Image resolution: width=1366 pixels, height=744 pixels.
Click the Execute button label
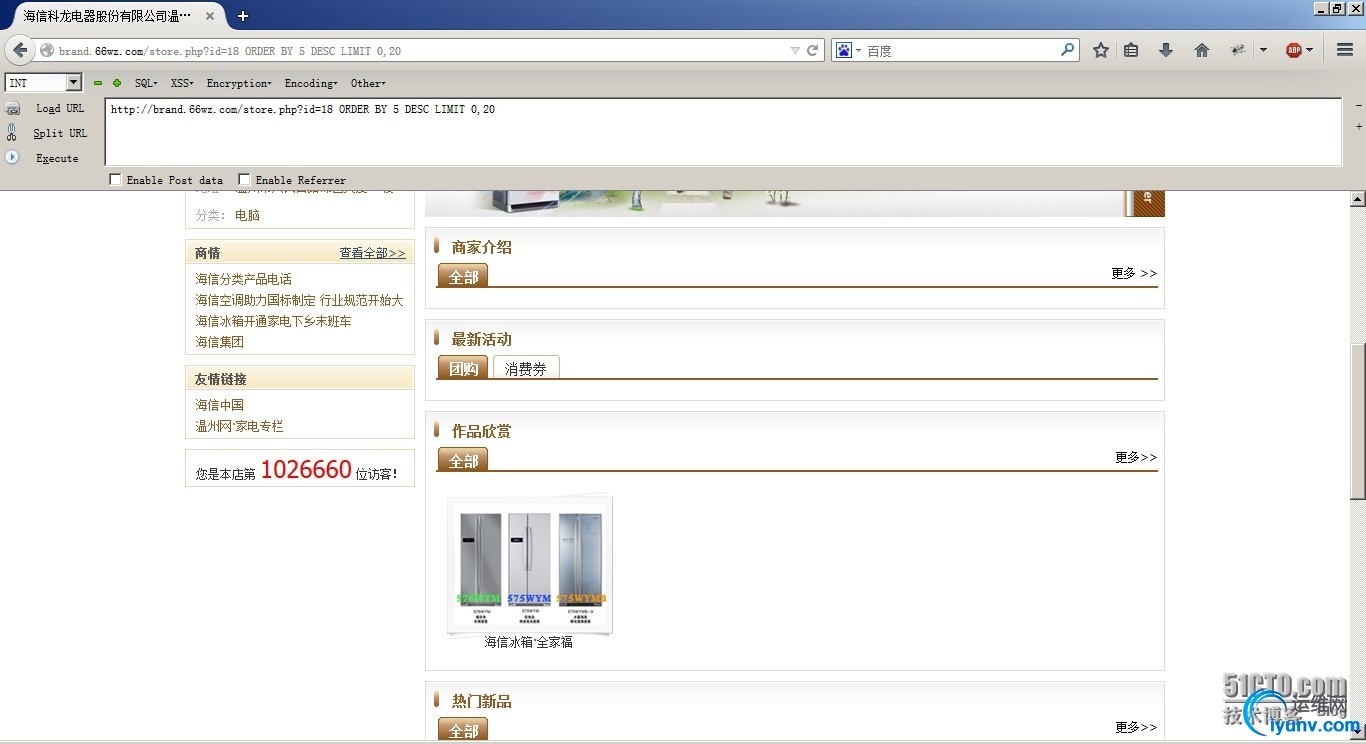point(57,158)
